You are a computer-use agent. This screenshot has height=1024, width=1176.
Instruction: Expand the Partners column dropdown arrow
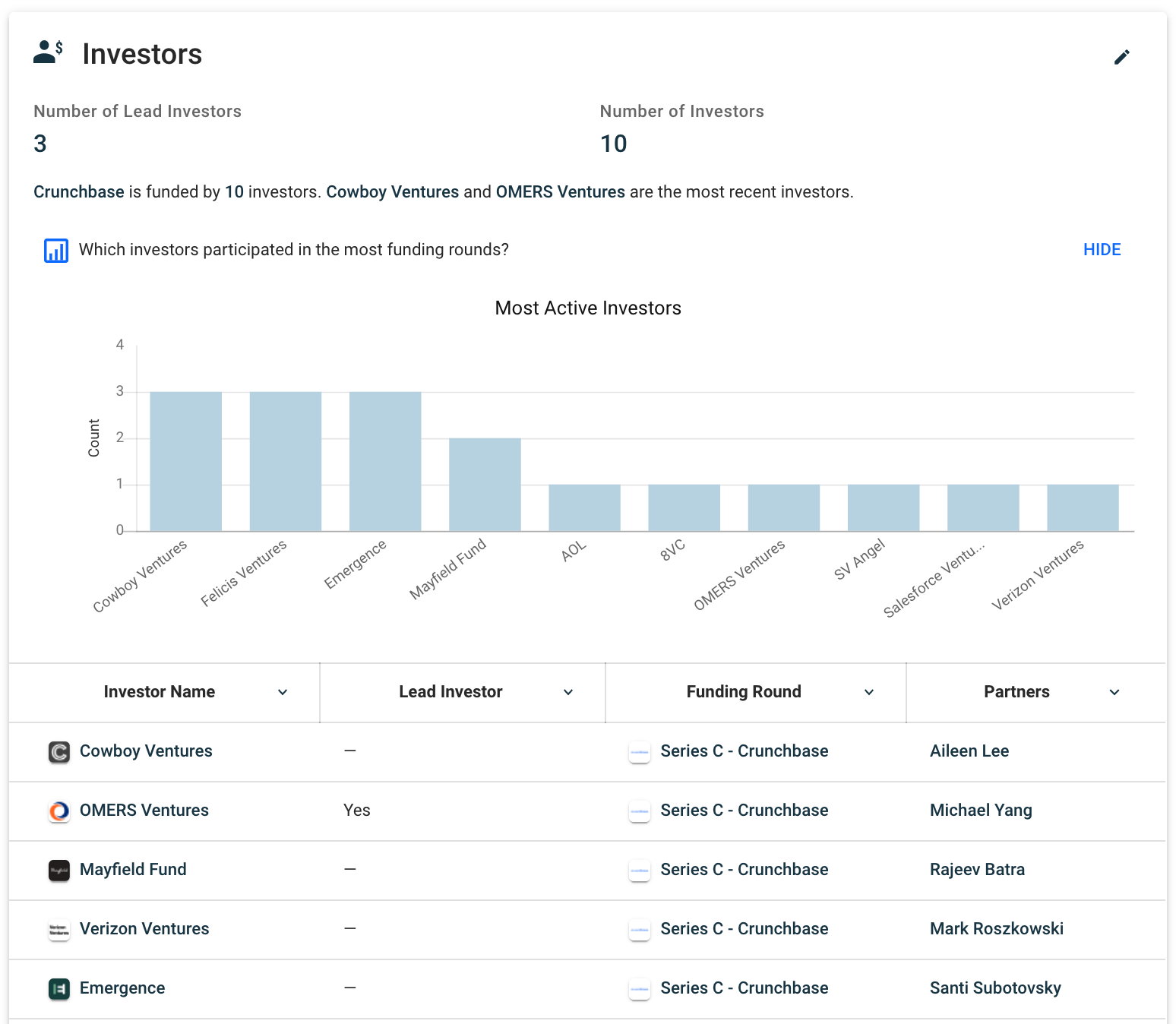click(x=1114, y=692)
